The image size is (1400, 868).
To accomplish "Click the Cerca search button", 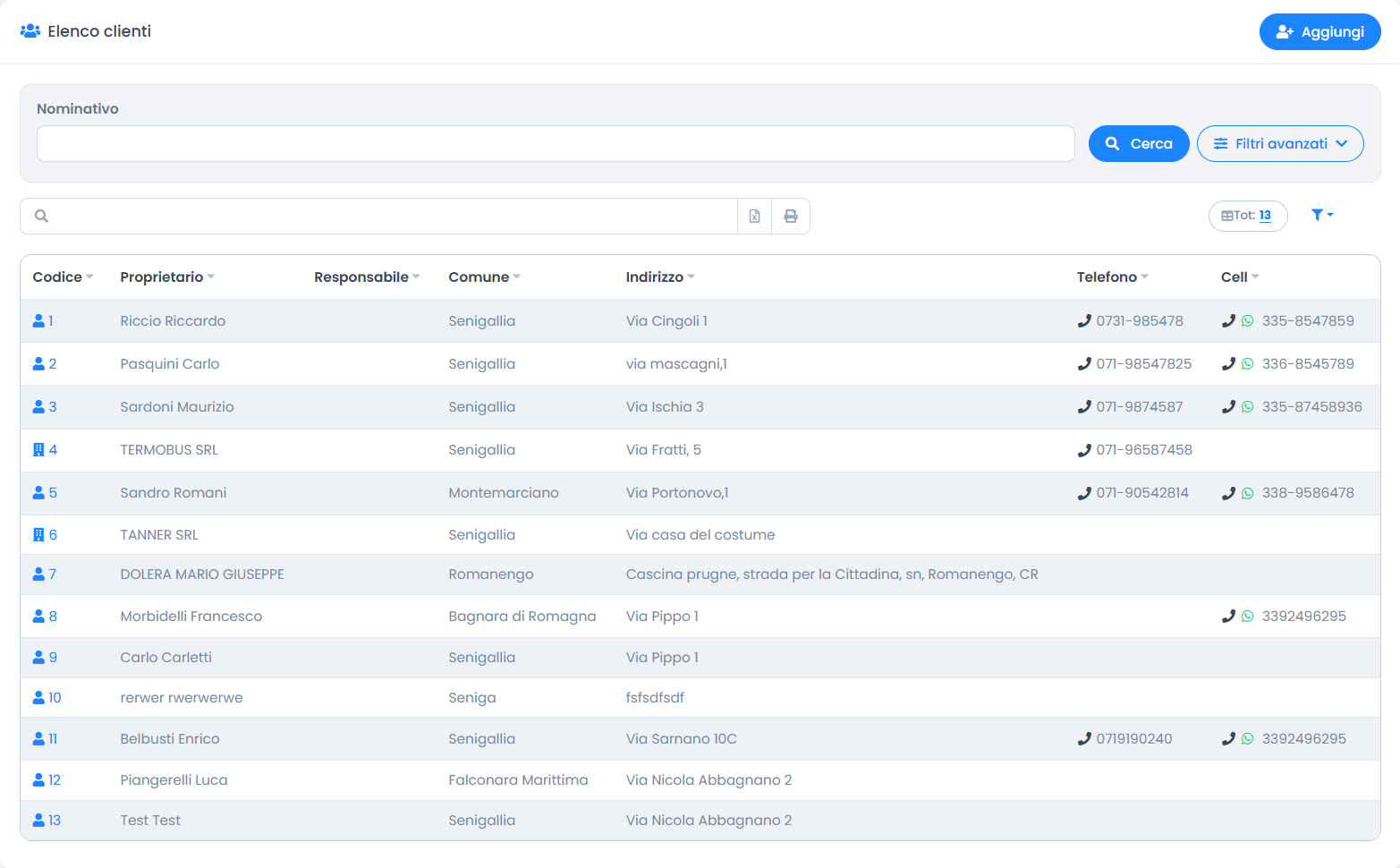I will [1139, 144].
